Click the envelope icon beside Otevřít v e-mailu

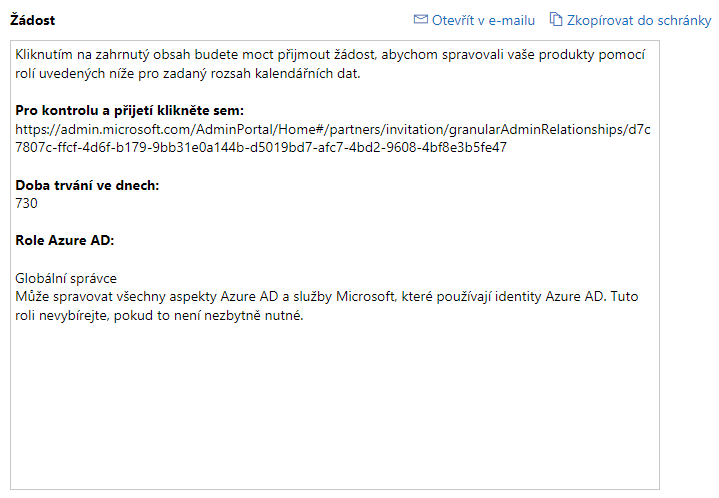(x=420, y=19)
